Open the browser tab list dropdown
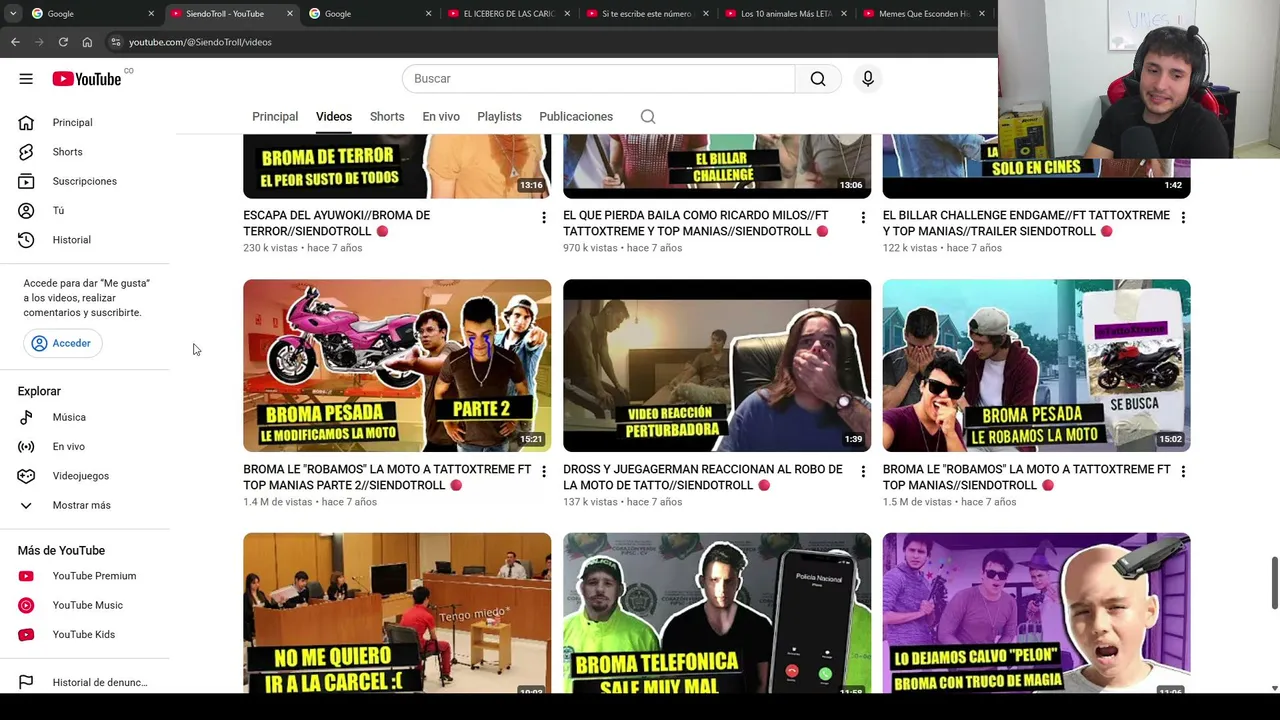Image resolution: width=1280 pixels, height=720 pixels. point(13,14)
